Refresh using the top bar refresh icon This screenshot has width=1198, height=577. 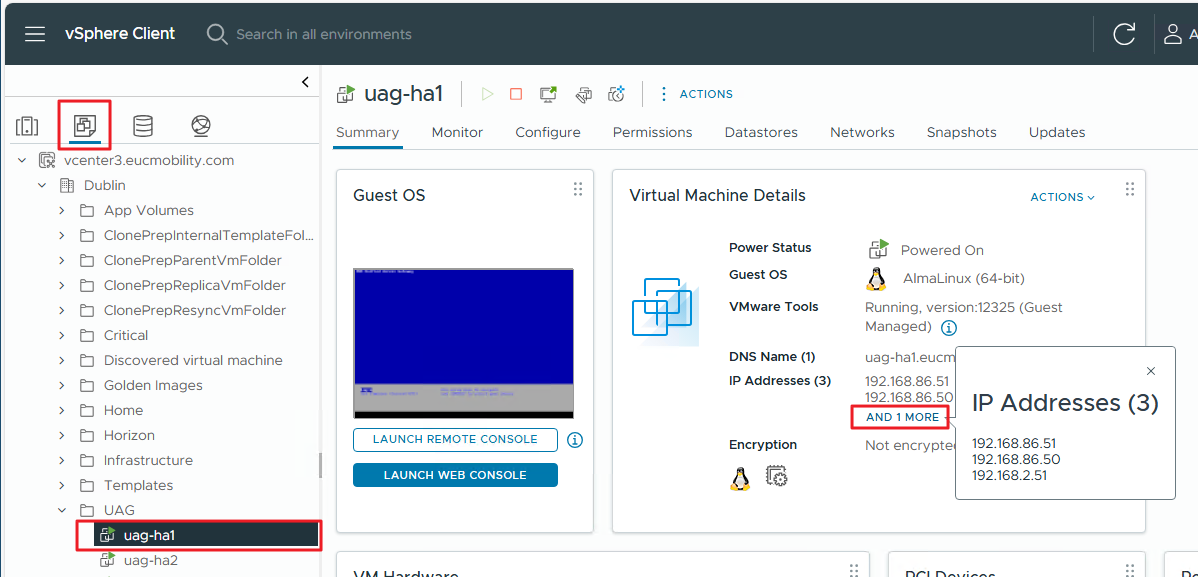(x=1124, y=34)
